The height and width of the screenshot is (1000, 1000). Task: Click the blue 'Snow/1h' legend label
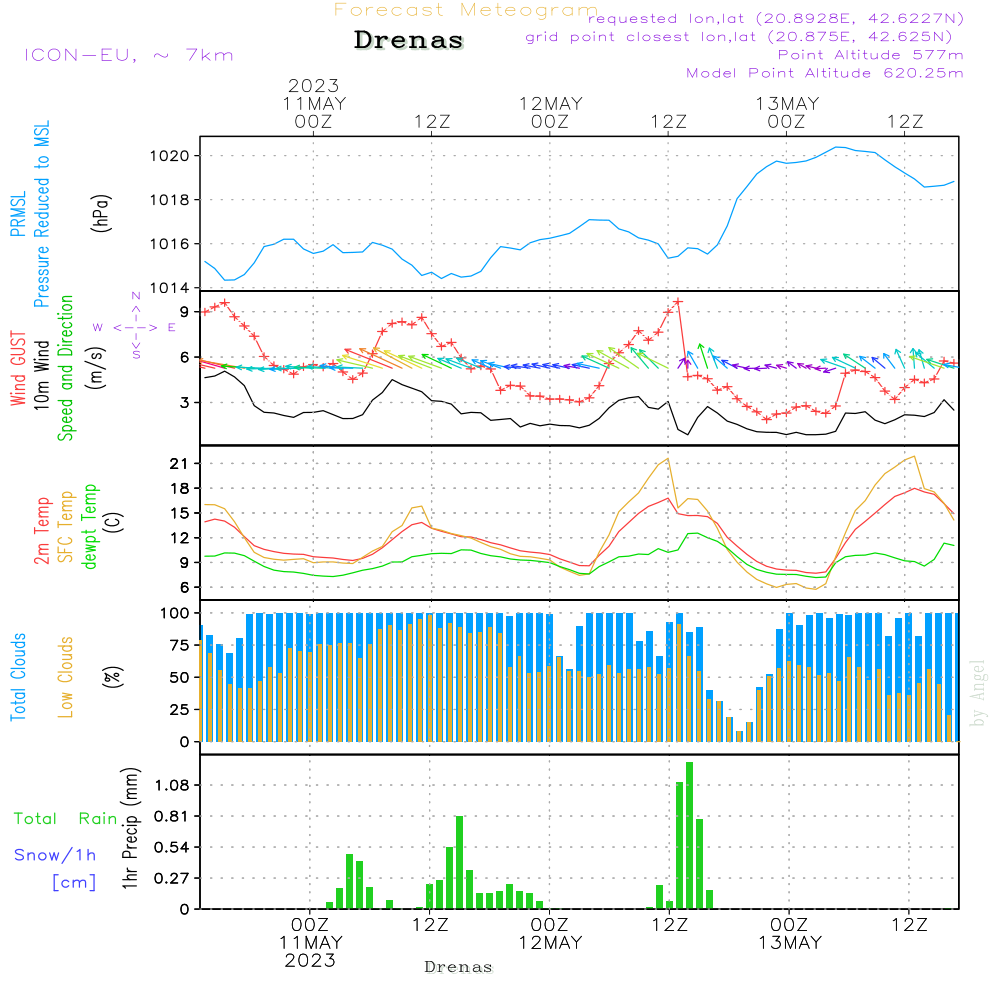pos(55,855)
